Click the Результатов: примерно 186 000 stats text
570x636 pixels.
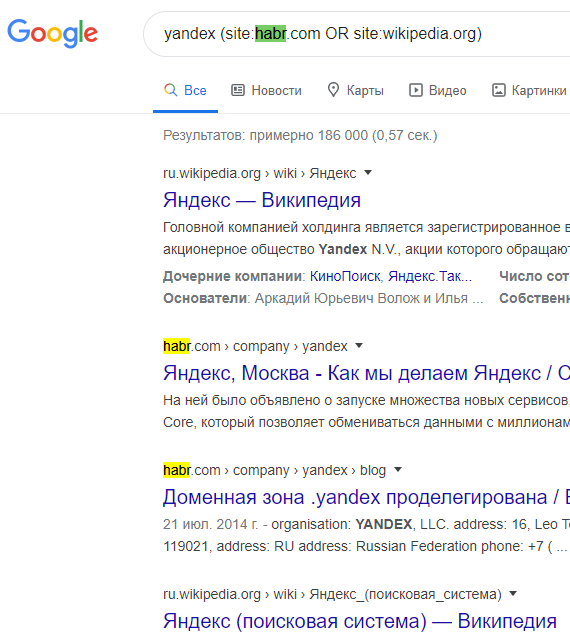[x=300, y=135]
